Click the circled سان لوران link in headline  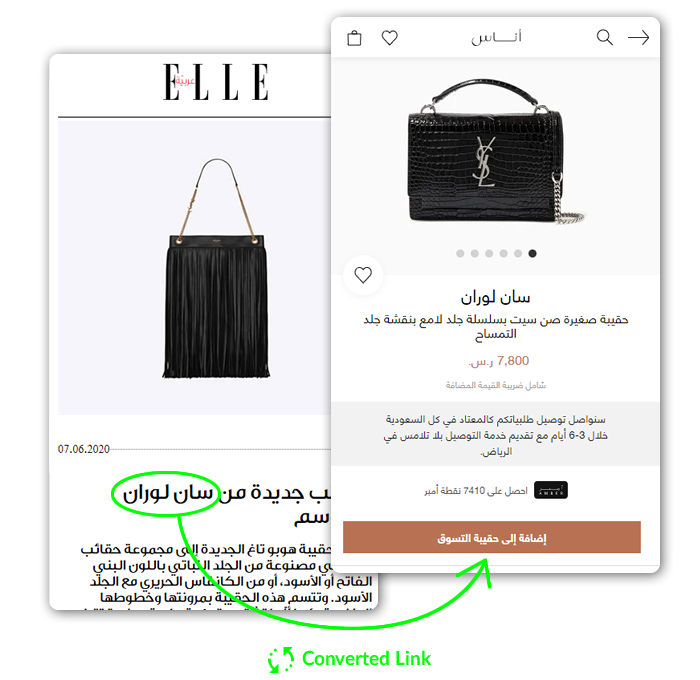pyautogui.click(x=168, y=493)
